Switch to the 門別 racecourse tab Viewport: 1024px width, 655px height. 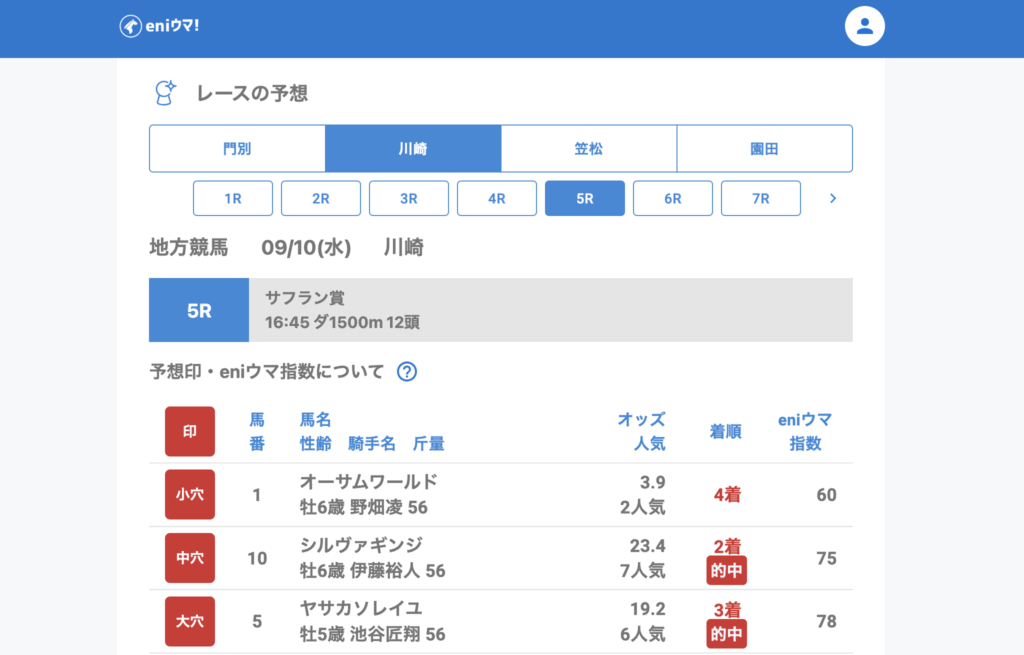237,149
